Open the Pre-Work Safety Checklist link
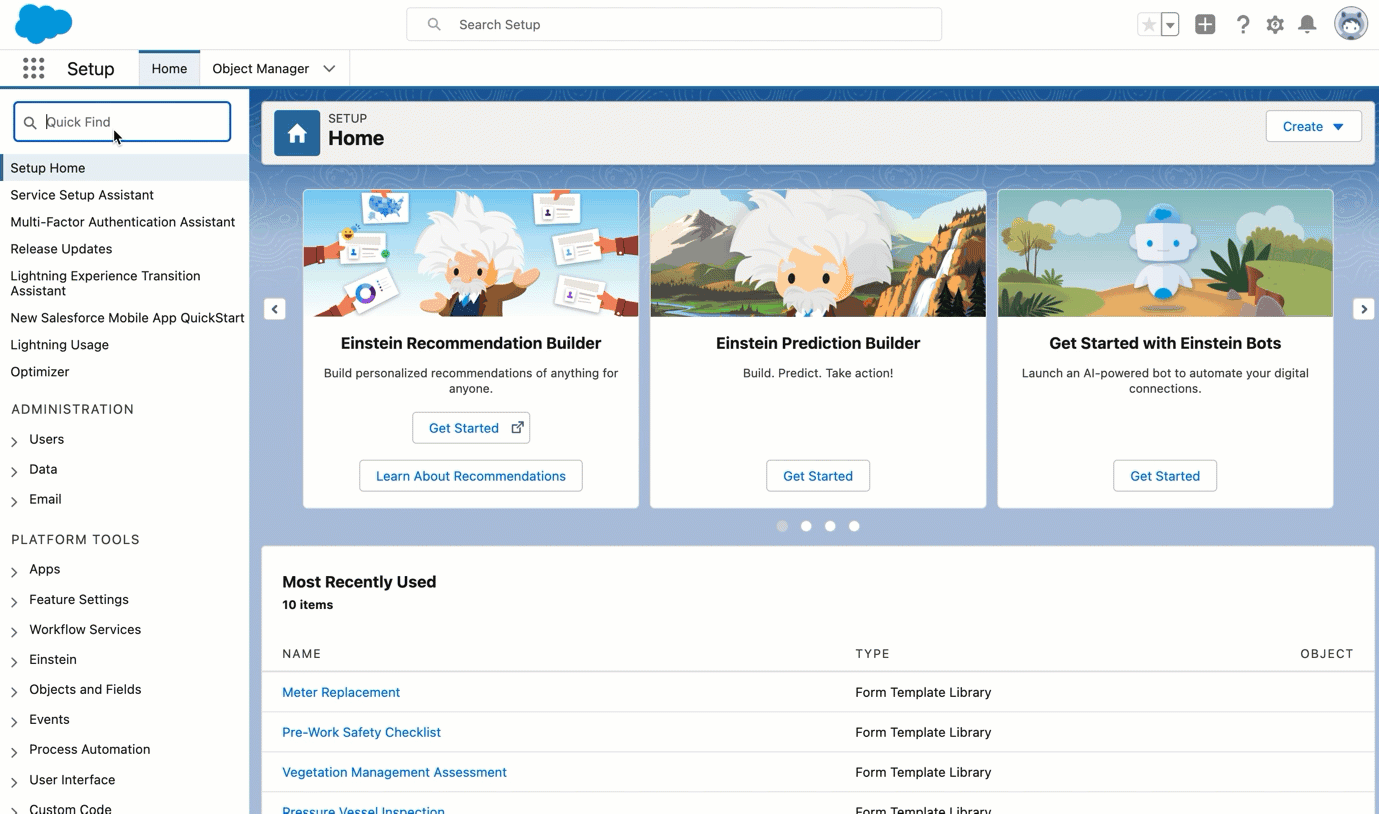The height and width of the screenshot is (814, 1379). 361,732
